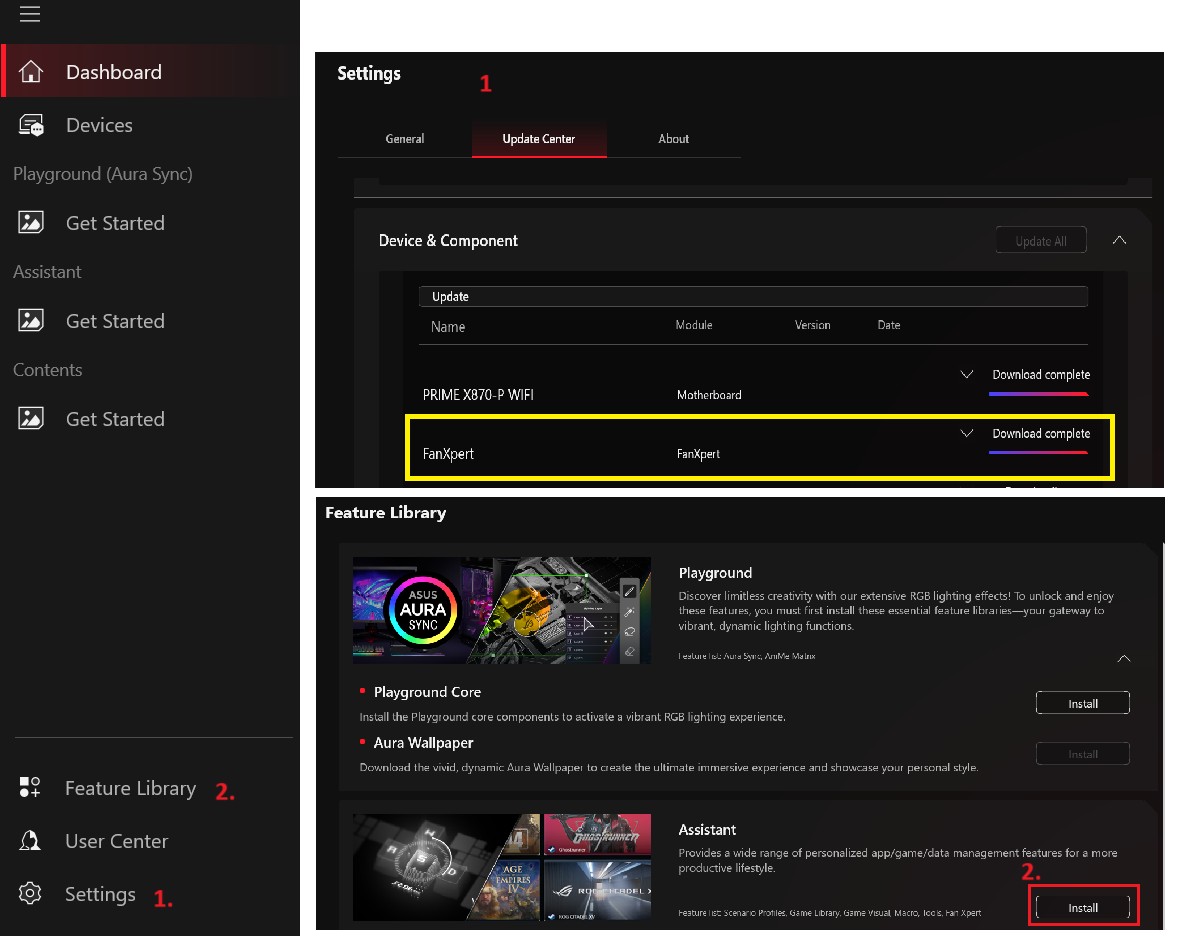
Task: Click the Update All button
Action: (x=1041, y=241)
